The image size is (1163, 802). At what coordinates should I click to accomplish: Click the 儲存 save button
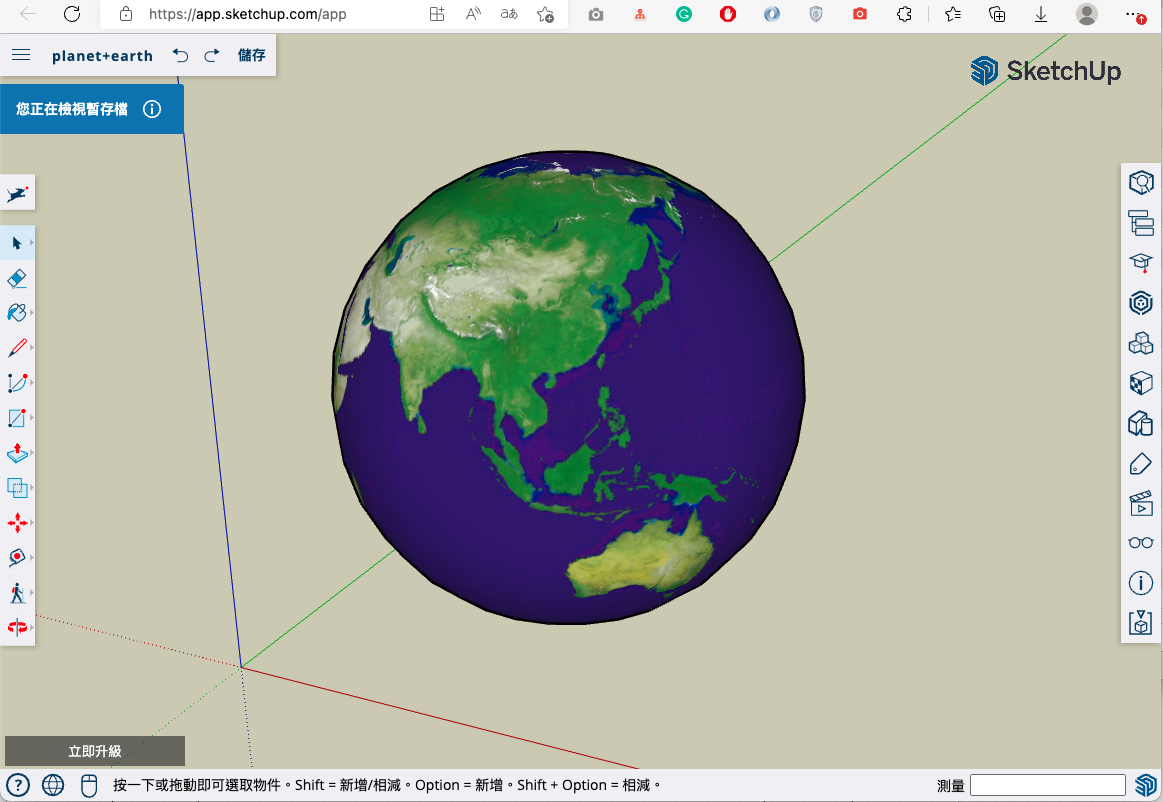click(x=251, y=55)
